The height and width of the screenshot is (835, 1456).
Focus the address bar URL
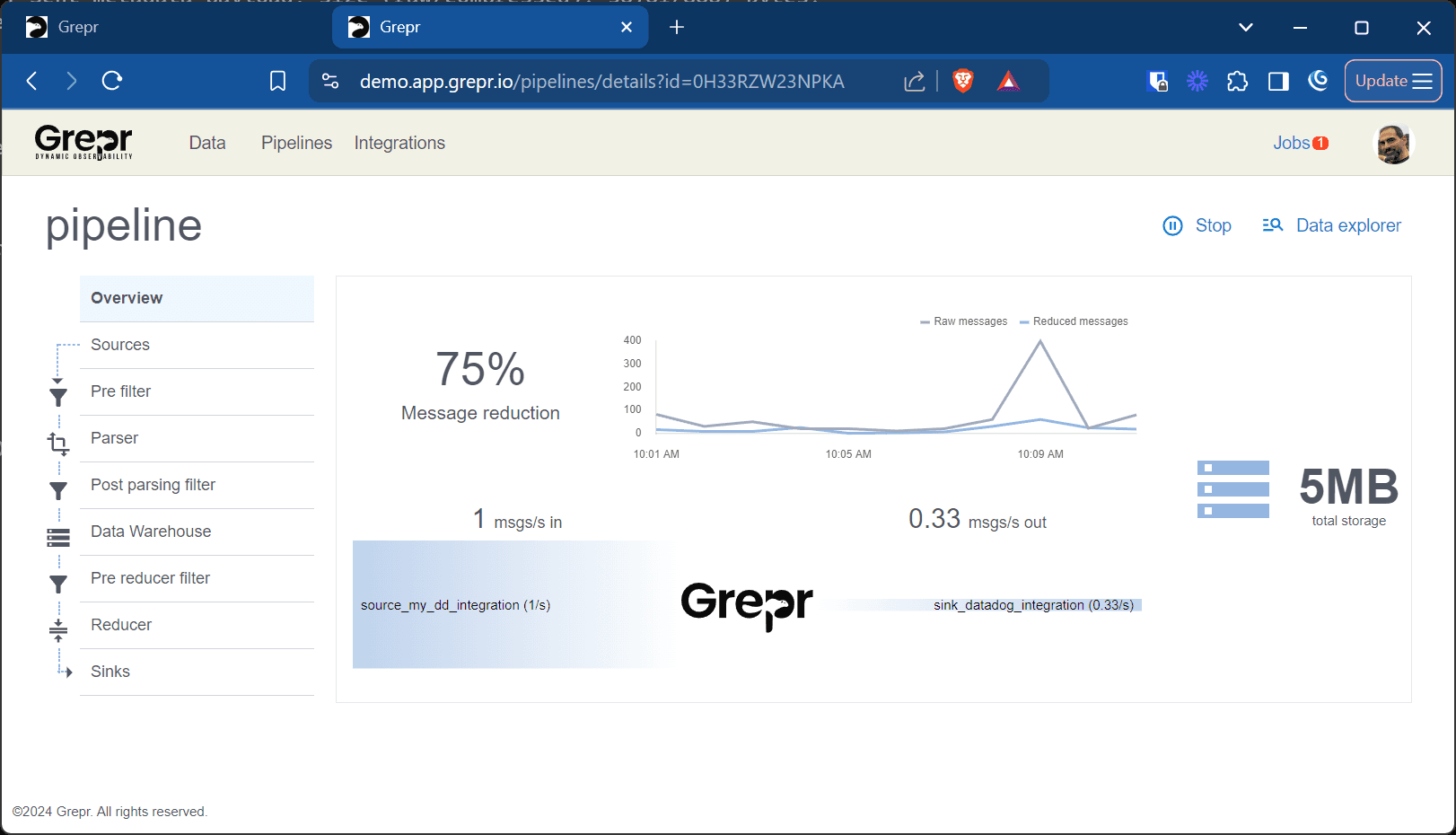(601, 82)
